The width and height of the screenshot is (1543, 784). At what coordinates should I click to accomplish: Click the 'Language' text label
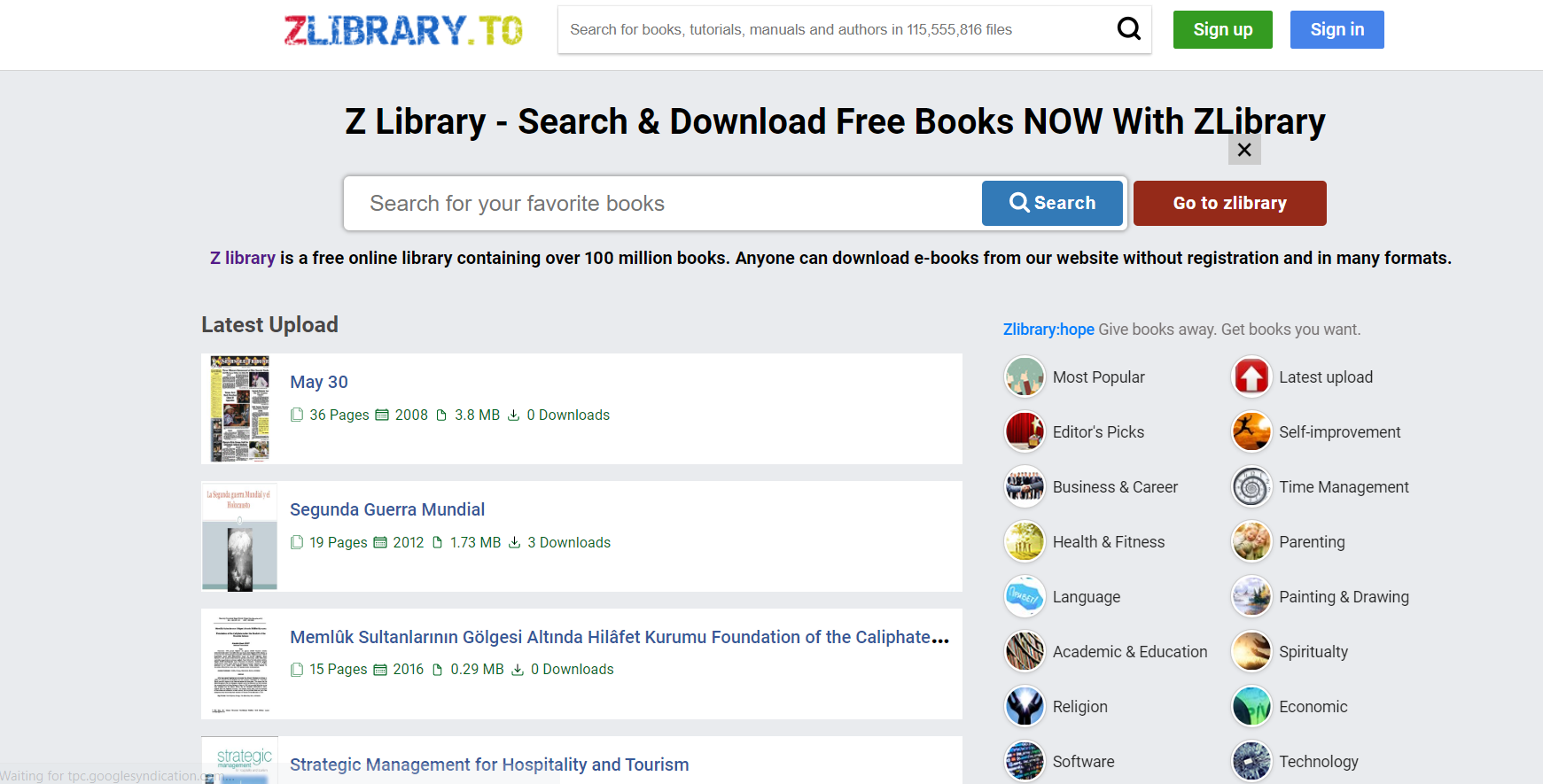(1087, 597)
